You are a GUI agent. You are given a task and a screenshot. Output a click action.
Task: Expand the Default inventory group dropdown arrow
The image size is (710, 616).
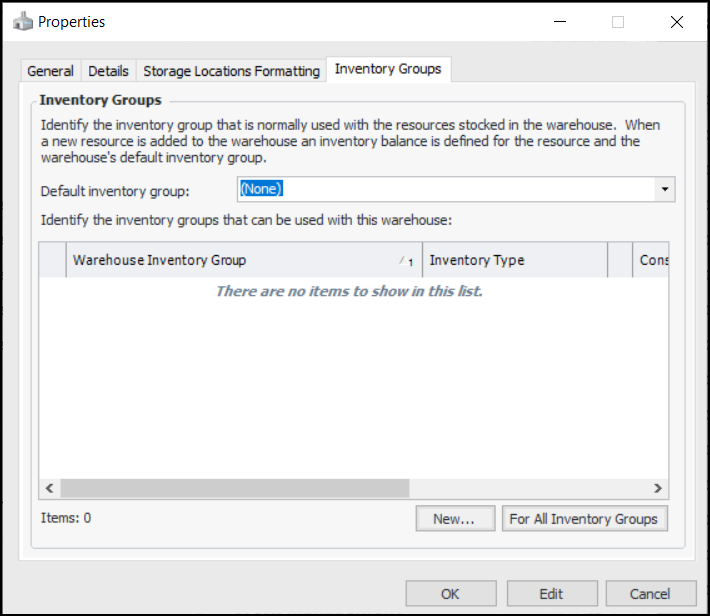coord(665,189)
